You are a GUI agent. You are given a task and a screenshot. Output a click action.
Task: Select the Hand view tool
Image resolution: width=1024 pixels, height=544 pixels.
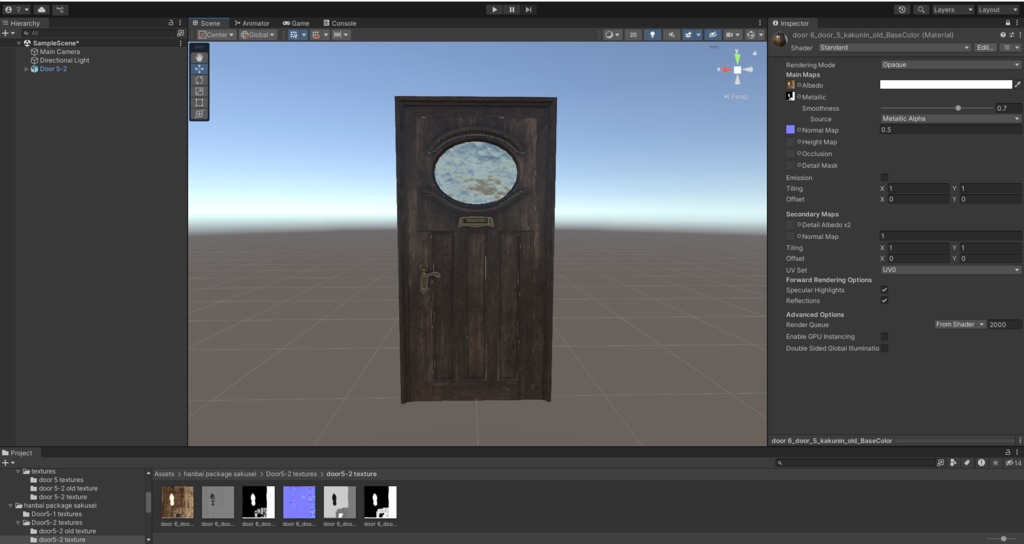pos(199,57)
